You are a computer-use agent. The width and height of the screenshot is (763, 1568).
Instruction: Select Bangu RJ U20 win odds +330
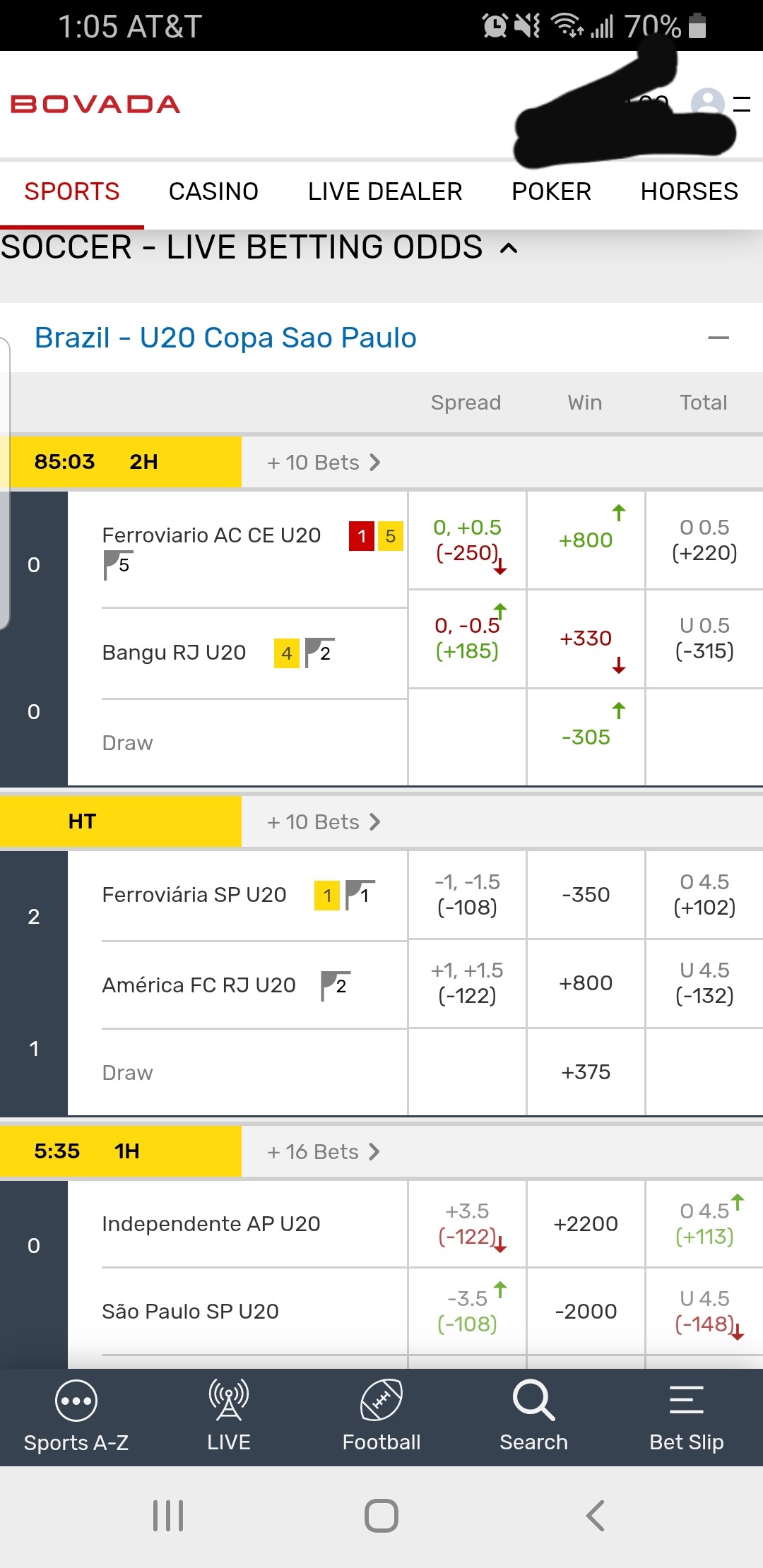[586, 639]
